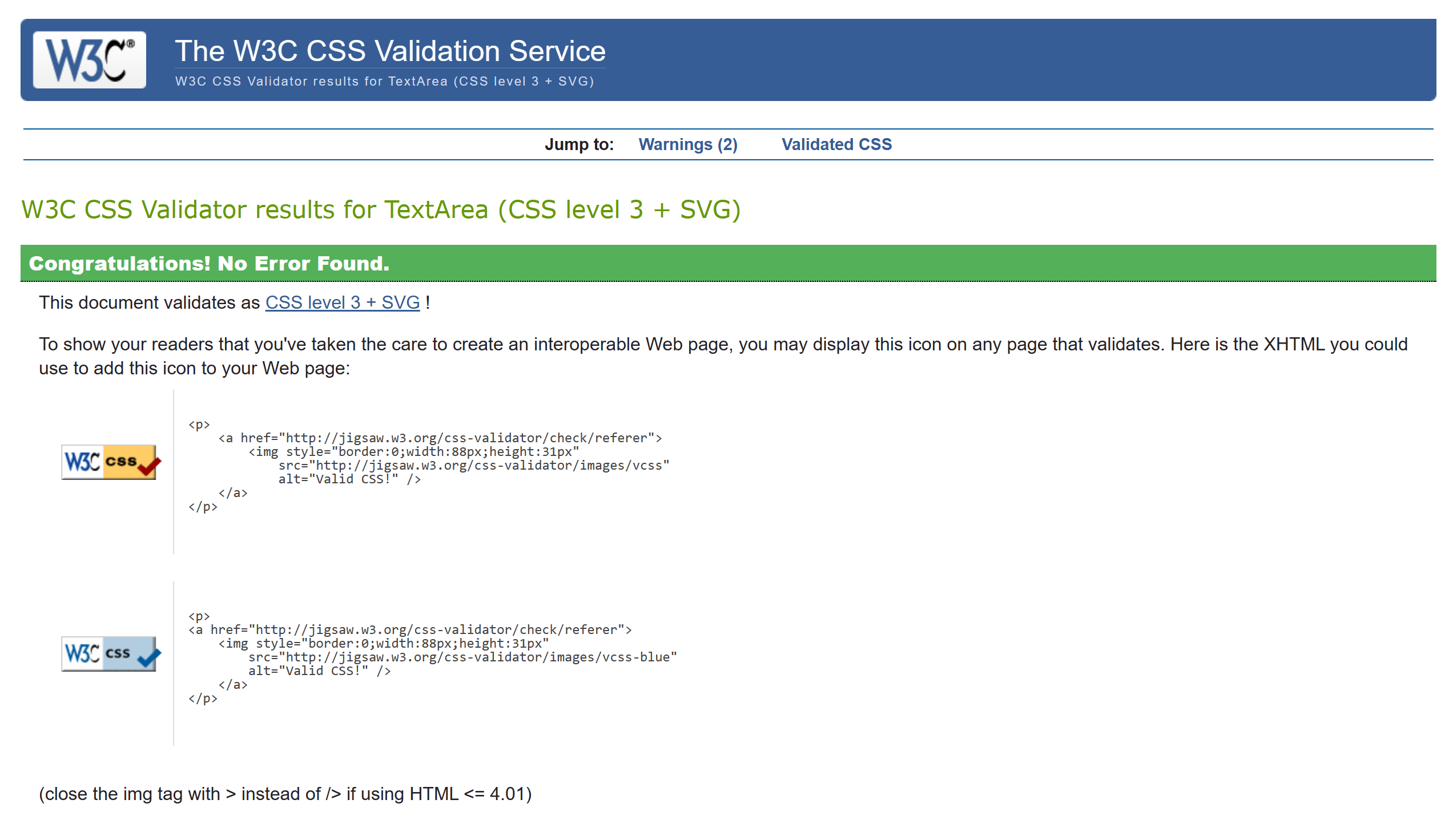
Task: Click the header subtitle about TextArea results
Action: pyautogui.click(x=384, y=81)
